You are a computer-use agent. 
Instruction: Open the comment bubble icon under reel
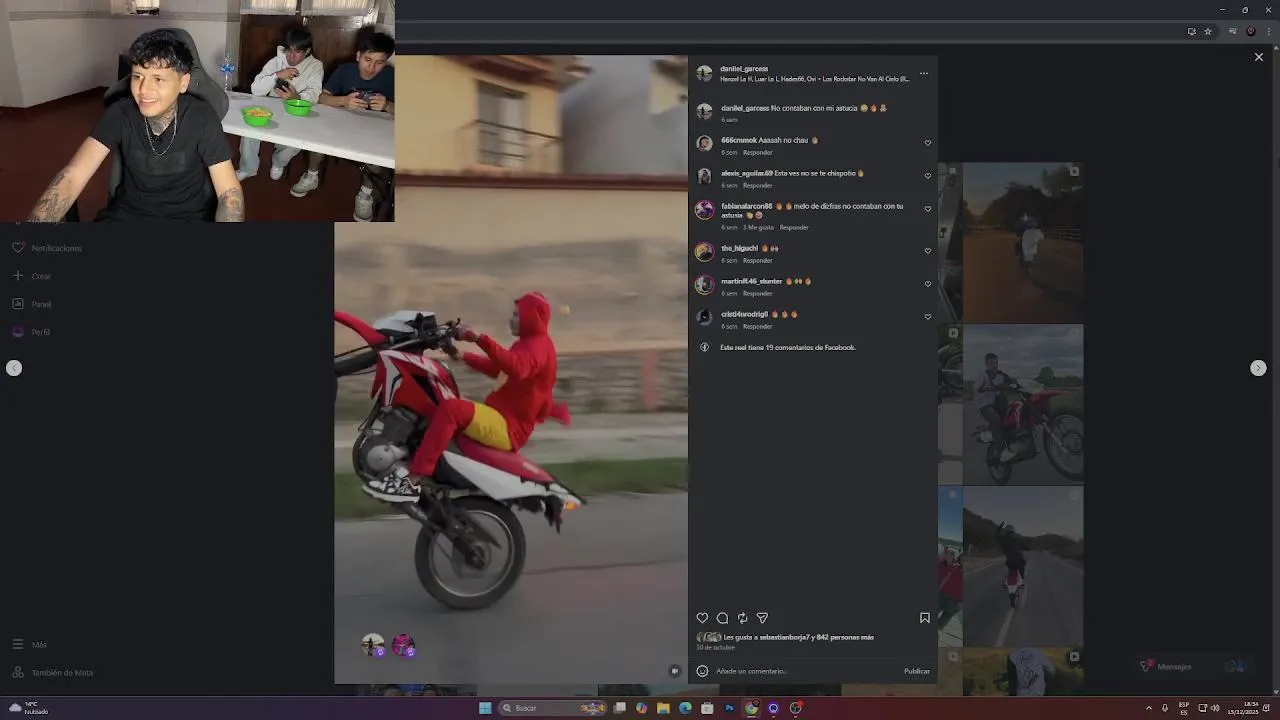point(722,618)
